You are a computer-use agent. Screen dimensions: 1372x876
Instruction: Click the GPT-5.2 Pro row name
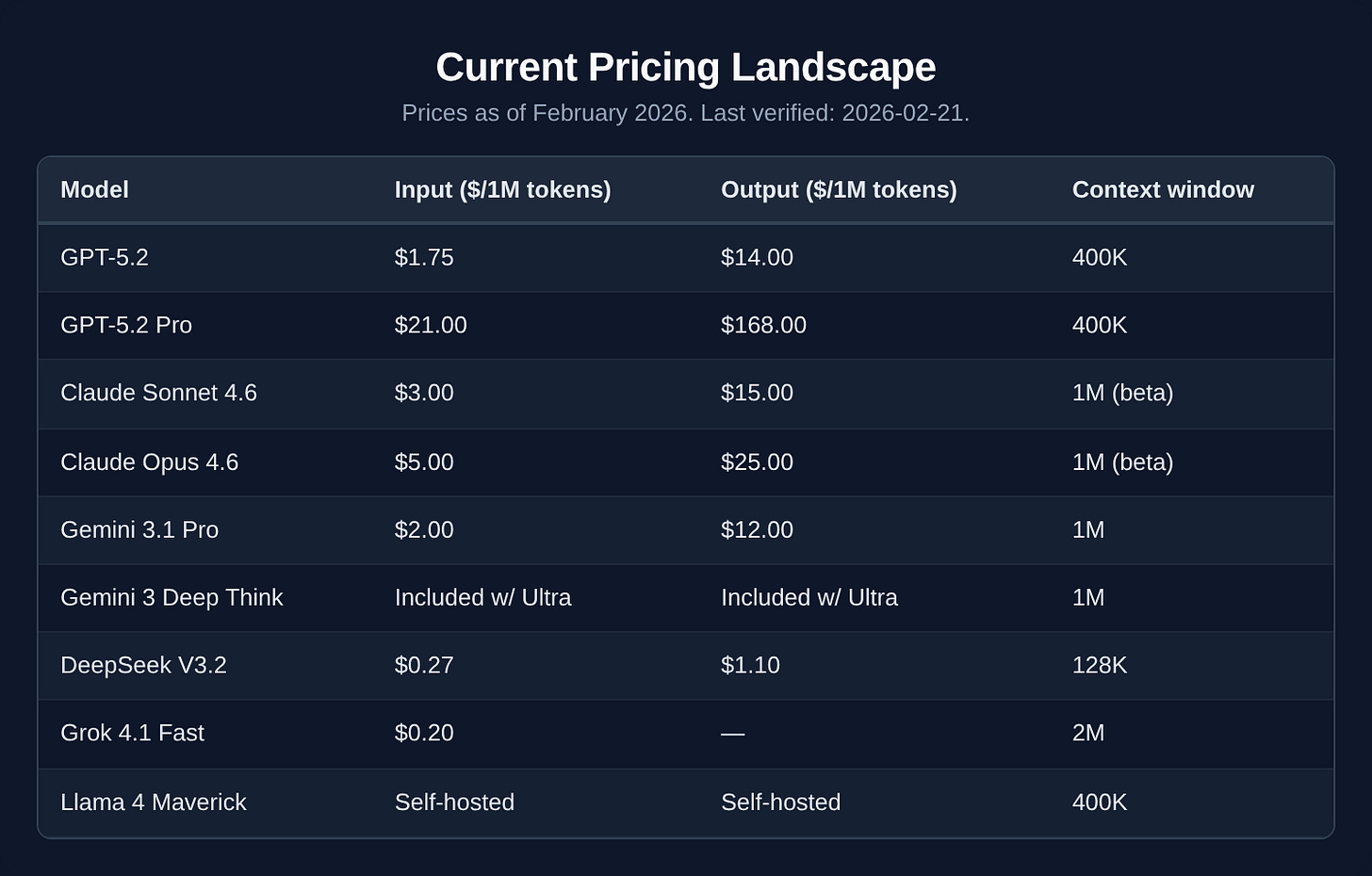click(126, 325)
